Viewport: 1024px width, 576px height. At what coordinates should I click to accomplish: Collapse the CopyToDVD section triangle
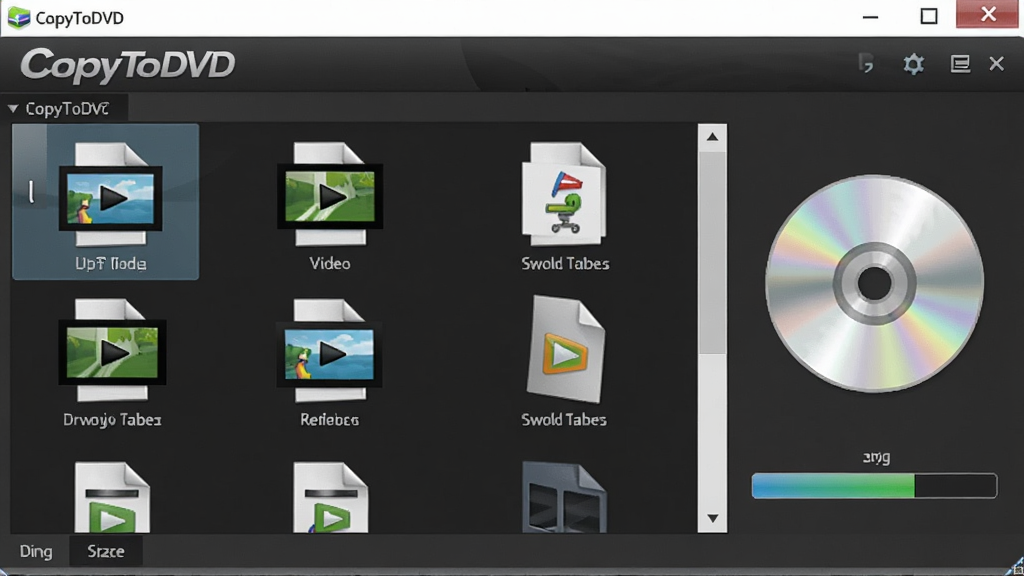coord(13,108)
